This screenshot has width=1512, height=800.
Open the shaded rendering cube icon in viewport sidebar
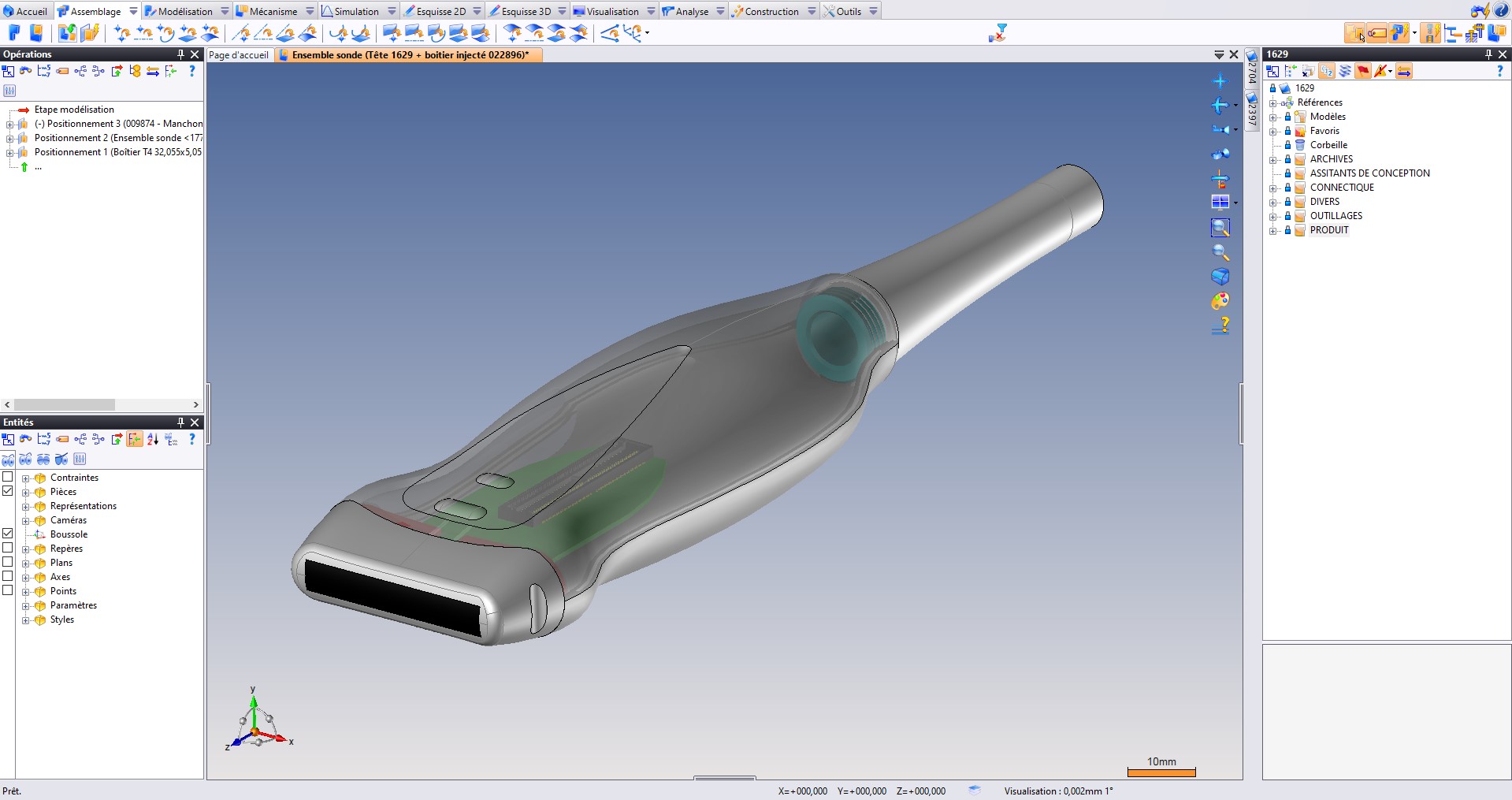[x=1219, y=276]
